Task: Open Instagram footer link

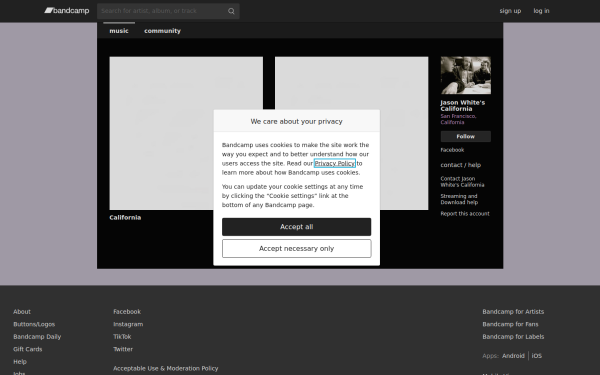Action: 128,324
